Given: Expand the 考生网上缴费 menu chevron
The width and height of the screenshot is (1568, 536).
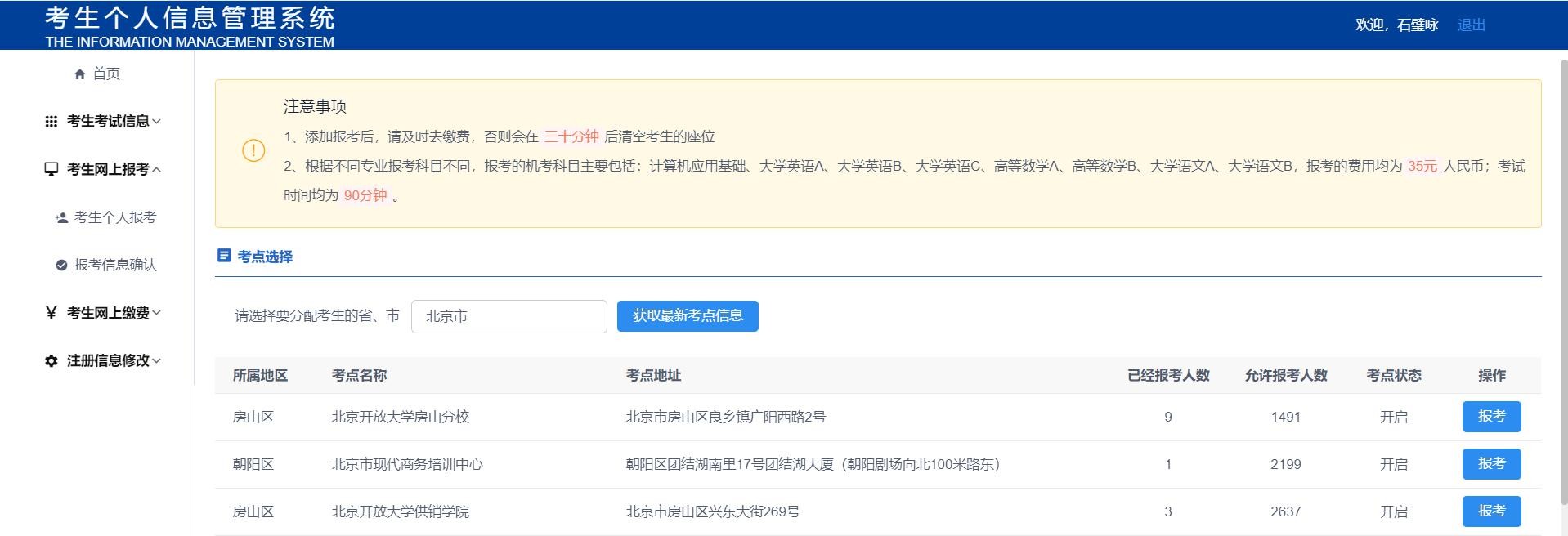Looking at the screenshot, I should pos(157,313).
